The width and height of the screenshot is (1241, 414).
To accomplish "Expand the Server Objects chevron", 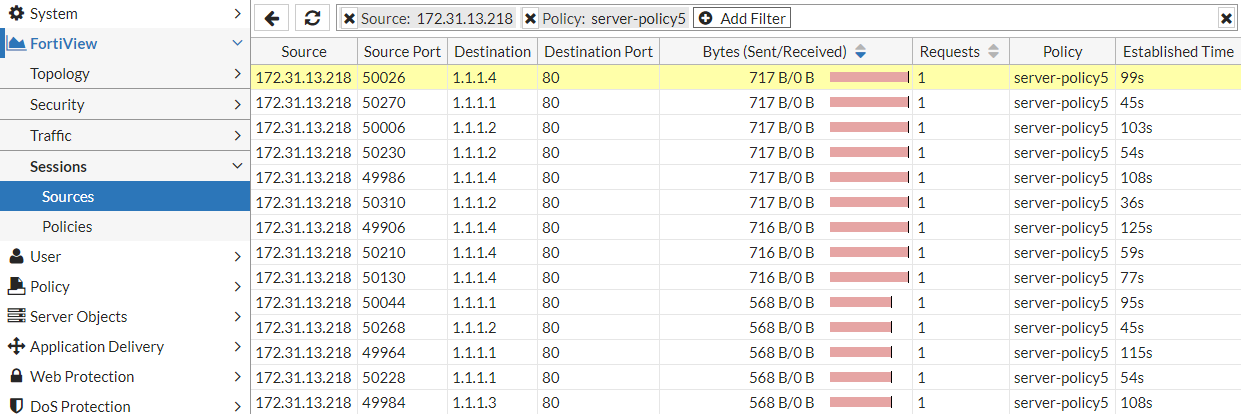I will tap(237, 316).
